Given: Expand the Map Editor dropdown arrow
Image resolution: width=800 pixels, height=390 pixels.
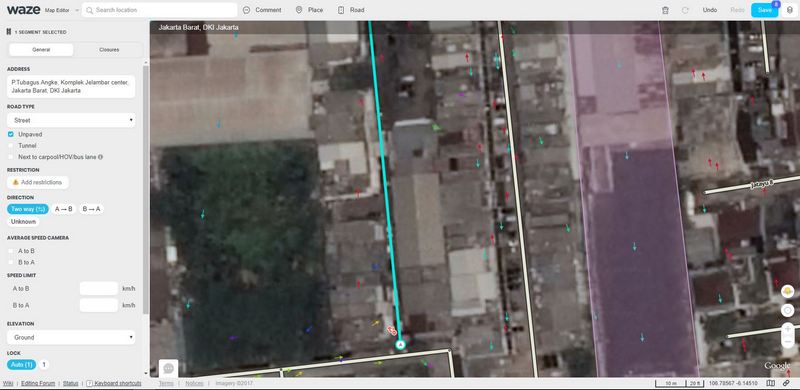Looking at the screenshot, I should [77, 10].
